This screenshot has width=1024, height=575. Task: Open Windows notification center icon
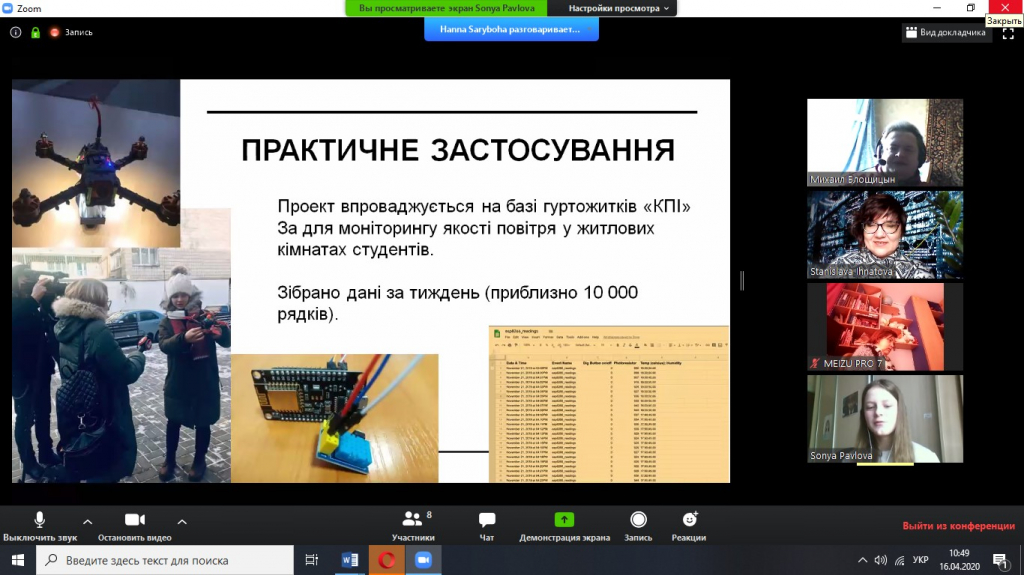tap(1001, 560)
